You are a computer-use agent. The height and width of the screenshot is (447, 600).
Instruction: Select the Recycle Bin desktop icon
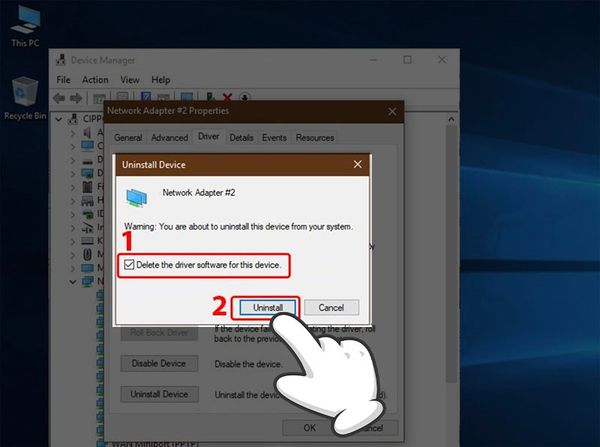pyautogui.click(x=22, y=95)
